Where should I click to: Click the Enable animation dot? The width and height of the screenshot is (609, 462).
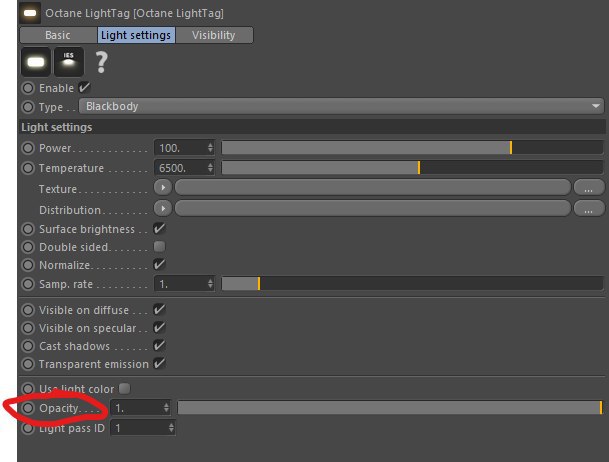point(28,88)
